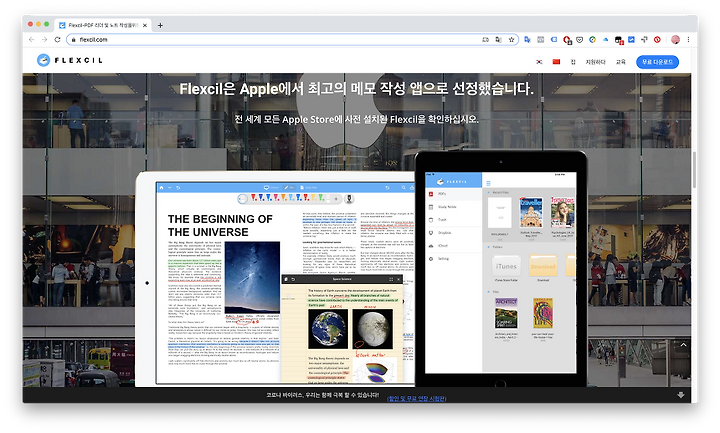Screen dimensions: 720x433
Task: Open the yellow Download folder
Action: click(543, 266)
